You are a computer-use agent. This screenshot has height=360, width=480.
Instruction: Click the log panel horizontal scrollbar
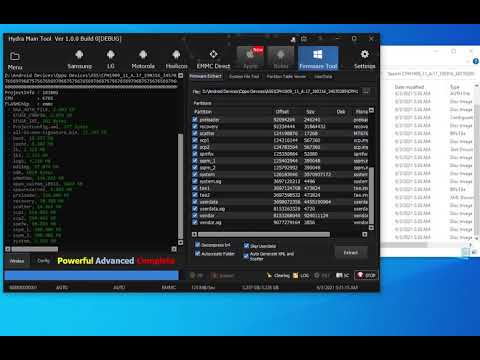(35, 249)
